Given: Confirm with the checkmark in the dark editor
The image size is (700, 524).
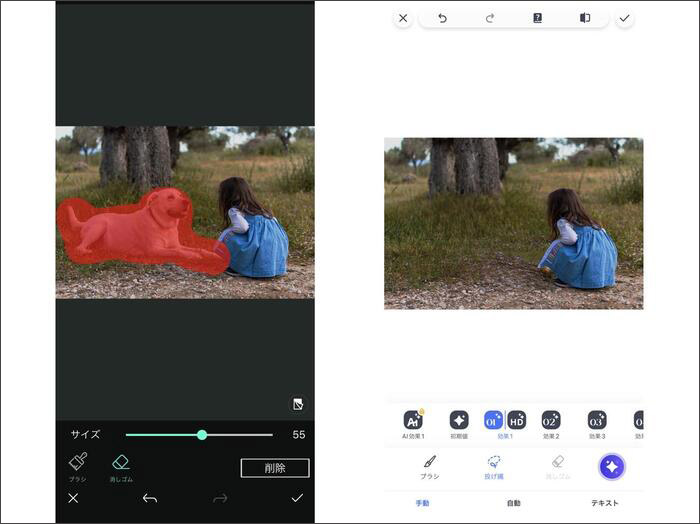Looking at the screenshot, I should click(x=297, y=498).
